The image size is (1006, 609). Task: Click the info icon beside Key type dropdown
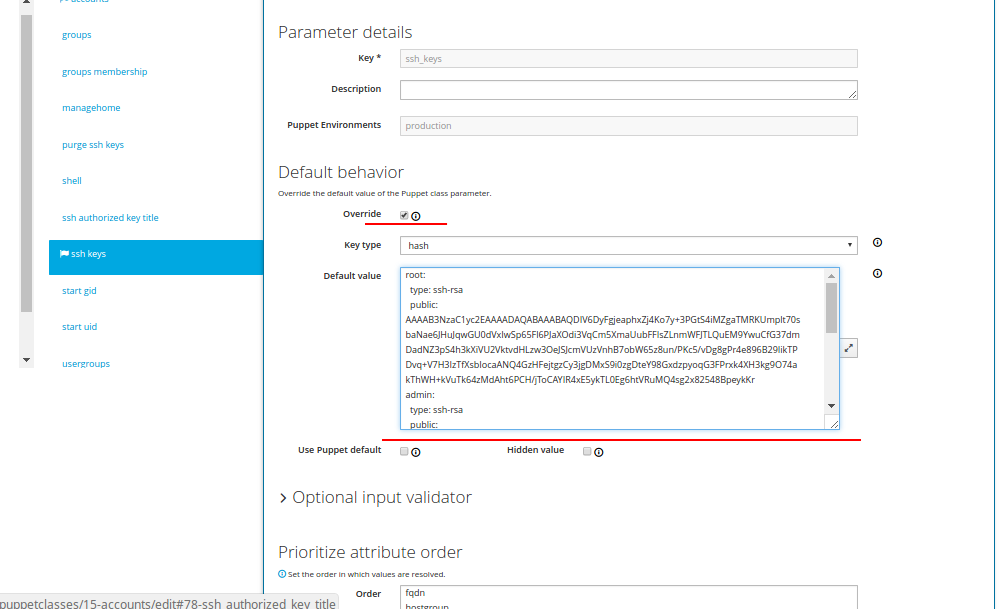[877, 243]
